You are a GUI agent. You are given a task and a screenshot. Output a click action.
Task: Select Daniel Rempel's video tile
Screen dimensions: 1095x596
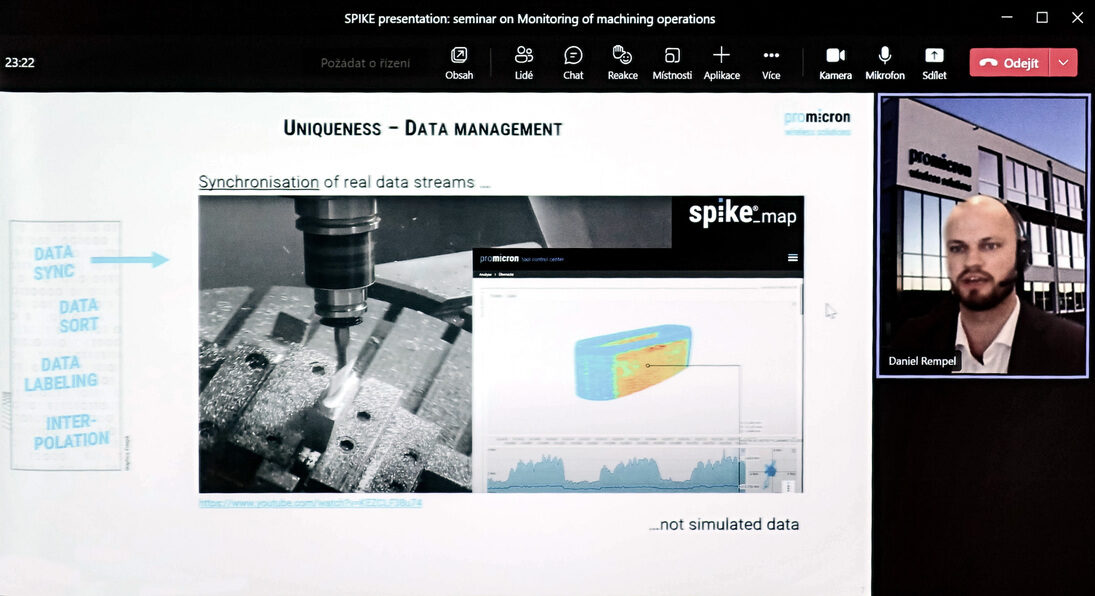(982, 236)
